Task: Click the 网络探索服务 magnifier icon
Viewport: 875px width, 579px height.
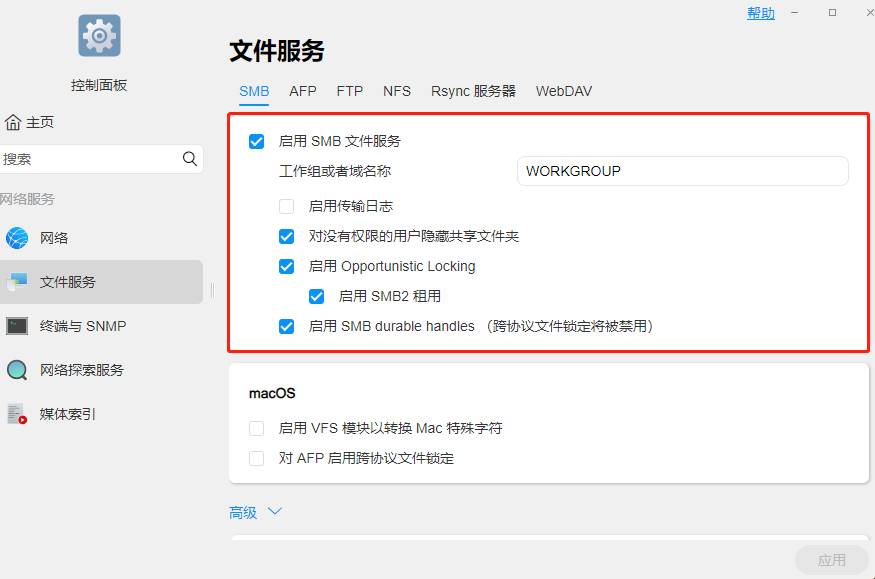Action: tap(17, 370)
